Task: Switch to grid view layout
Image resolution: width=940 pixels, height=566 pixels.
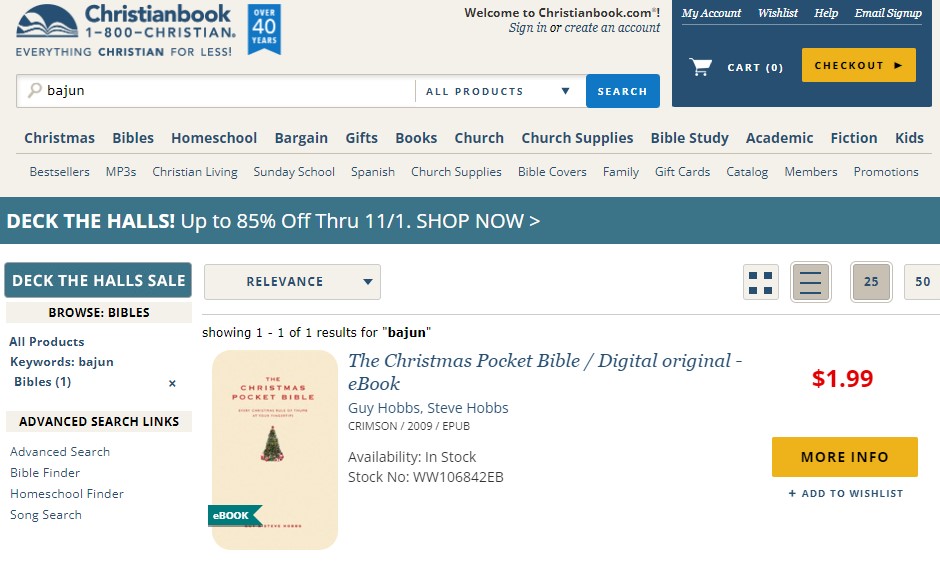Action: [761, 283]
